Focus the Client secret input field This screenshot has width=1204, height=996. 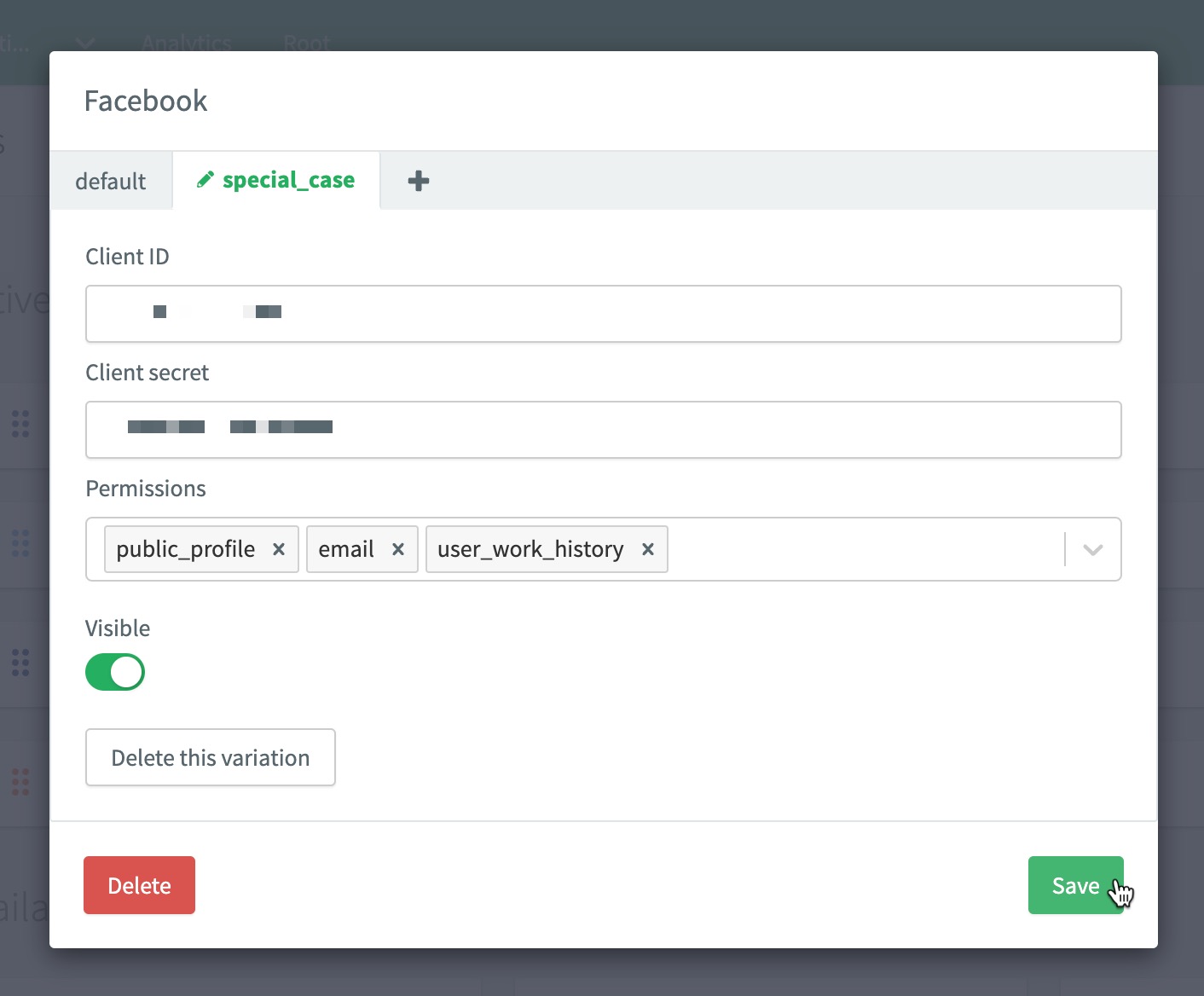pos(603,430)
